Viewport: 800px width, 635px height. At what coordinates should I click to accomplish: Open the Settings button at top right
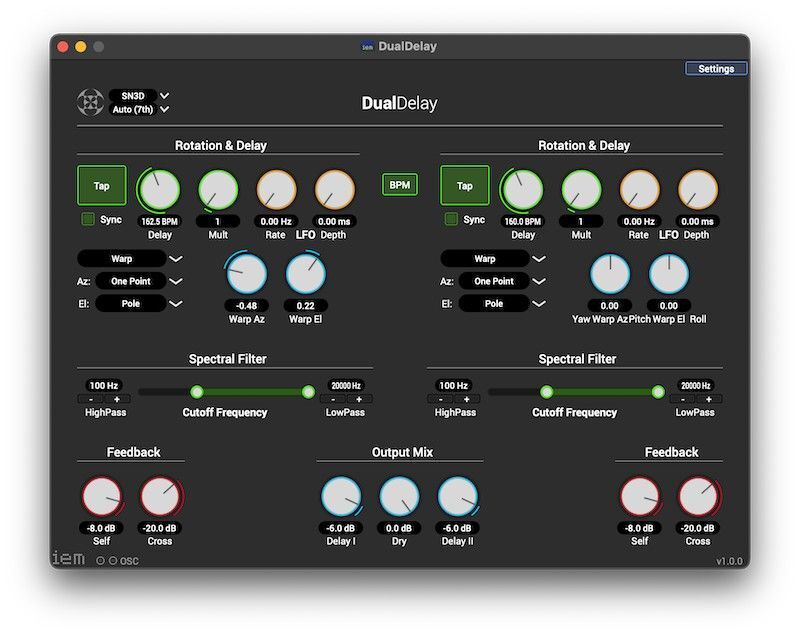[x=716, y=69]
